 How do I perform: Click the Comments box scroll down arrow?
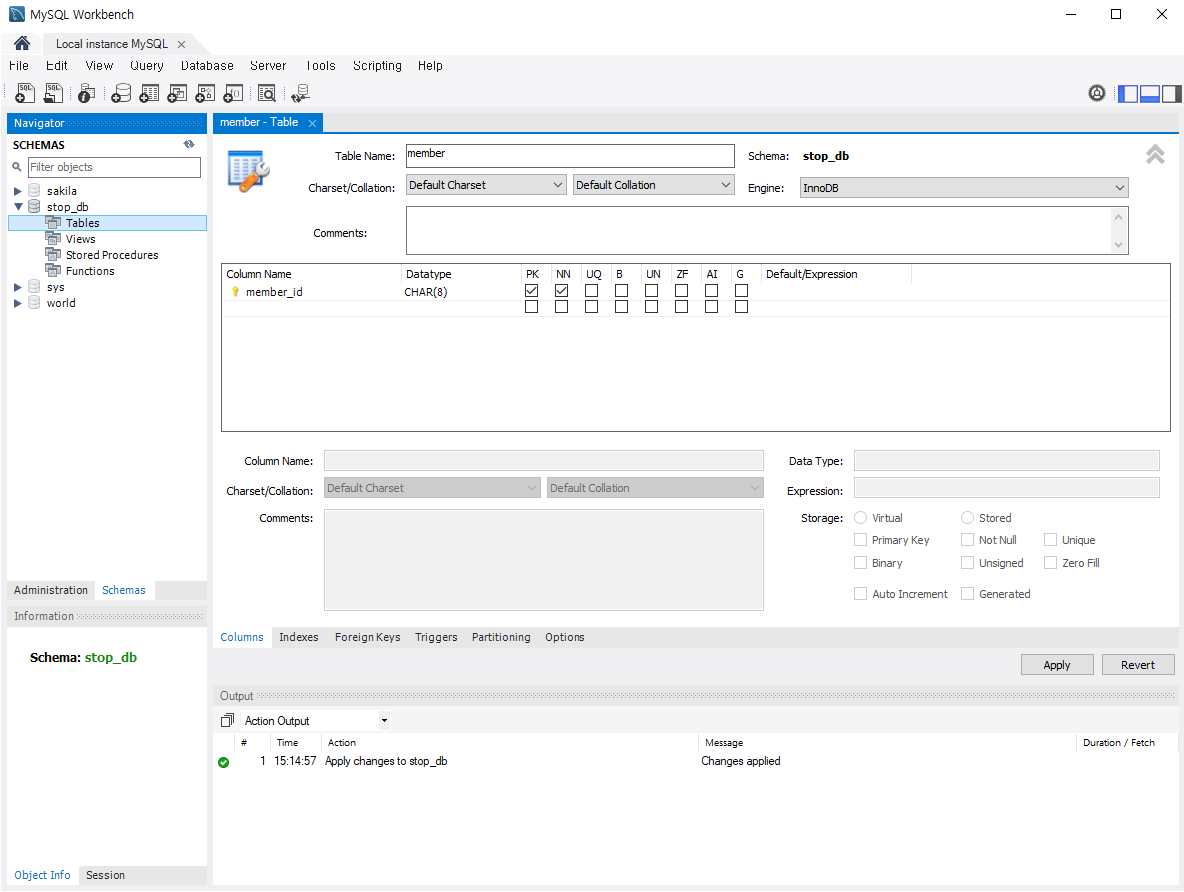coord(1118,245)
